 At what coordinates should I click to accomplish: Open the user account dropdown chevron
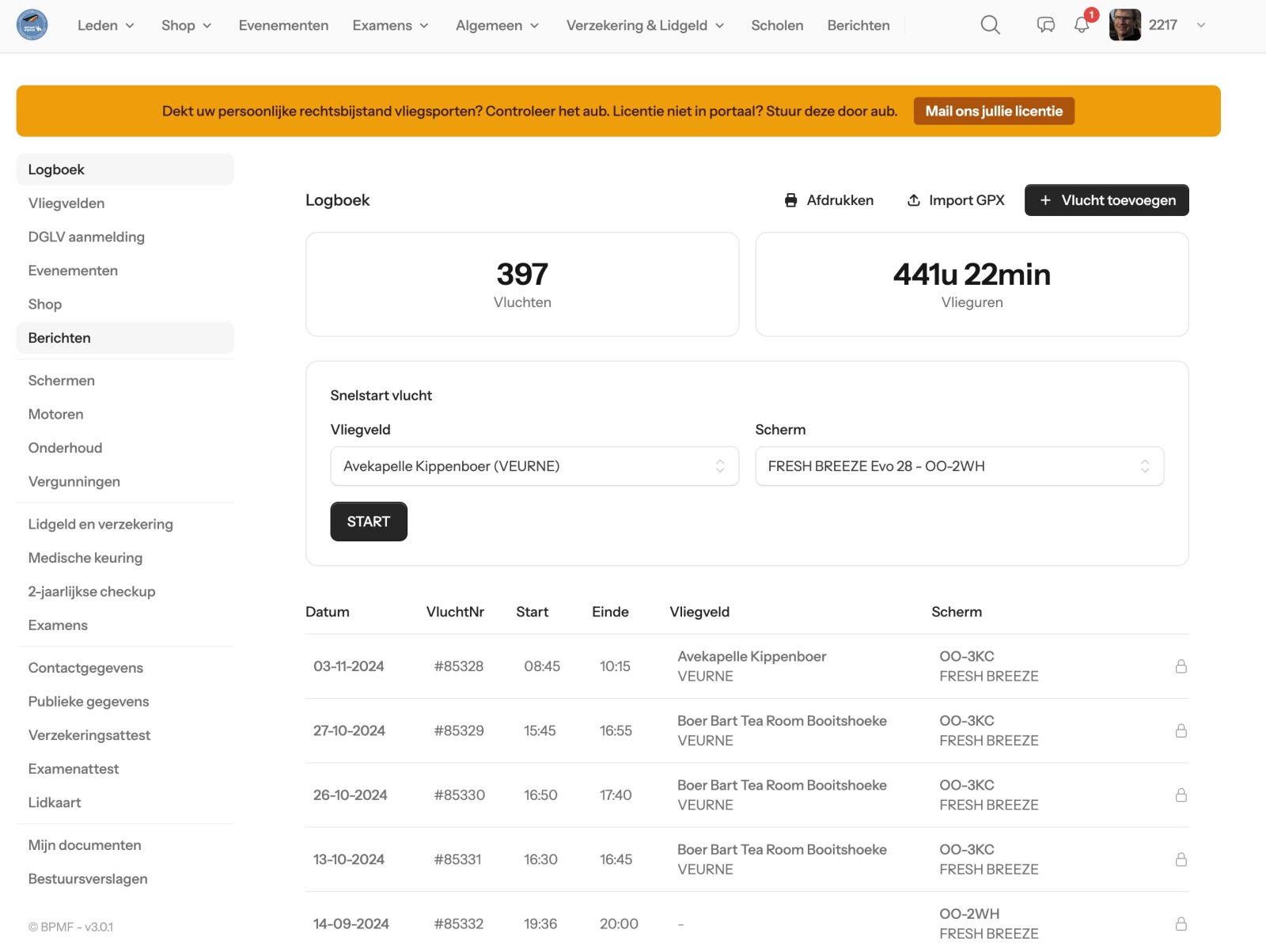pyautogui.click(x=1200, y=25)
